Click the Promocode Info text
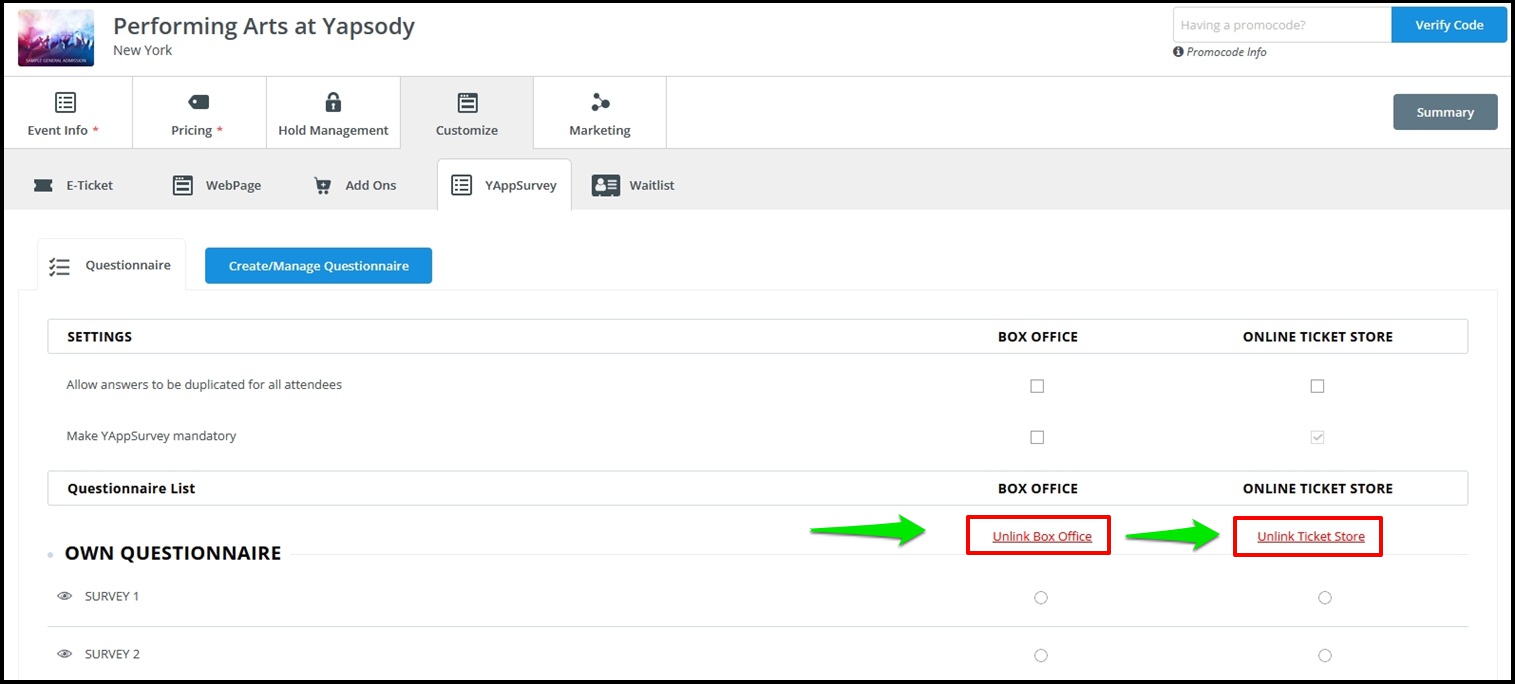The width and height of the screenshot is (1515, 684). 1226,52
